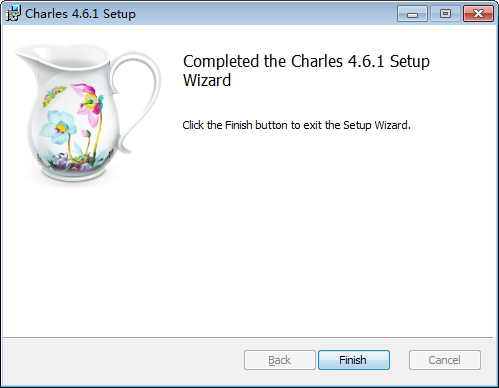Click the Charles pitcher logo image
The image size is (499, 388).
(x=87, y=113)
